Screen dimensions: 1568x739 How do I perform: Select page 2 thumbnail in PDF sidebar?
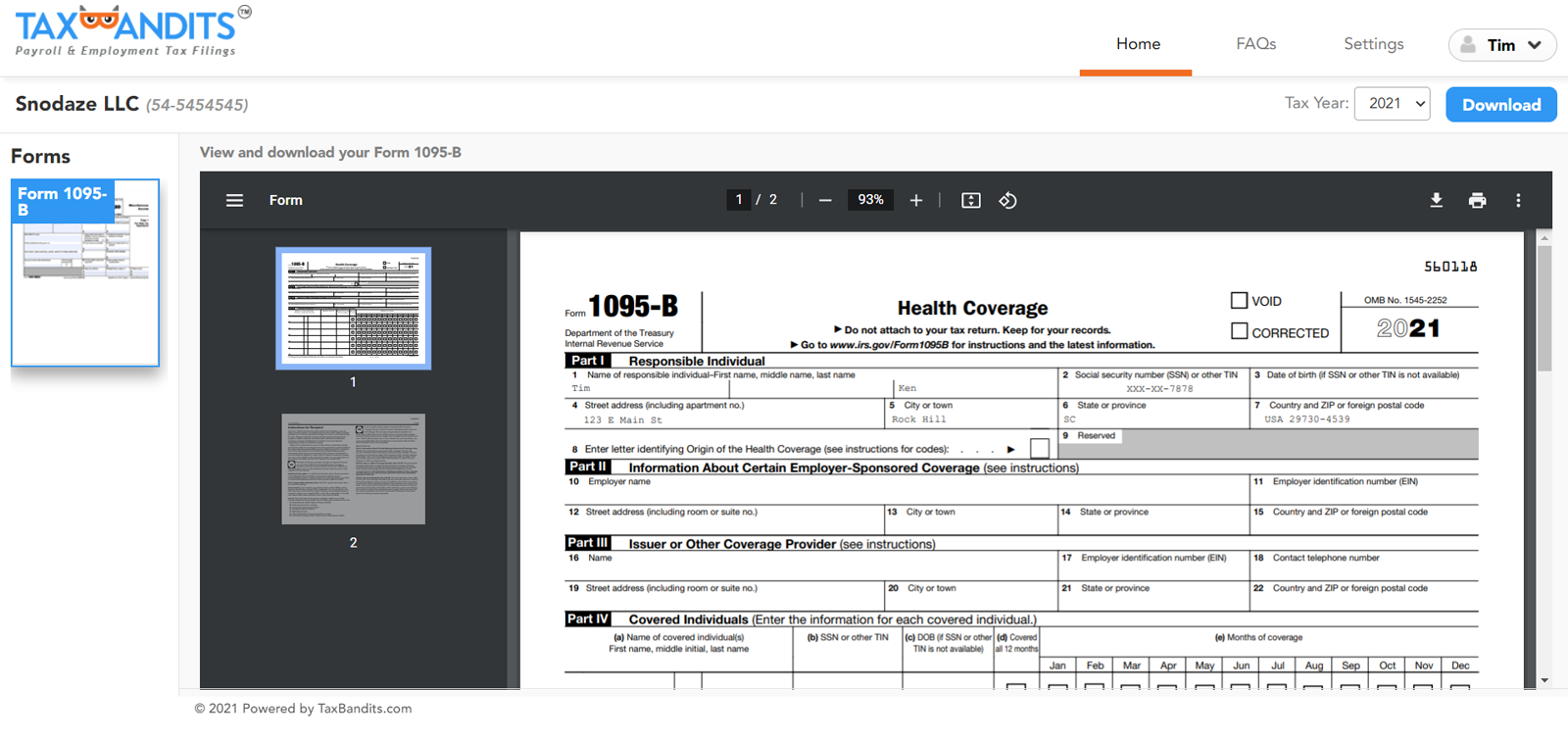point(353,468)
